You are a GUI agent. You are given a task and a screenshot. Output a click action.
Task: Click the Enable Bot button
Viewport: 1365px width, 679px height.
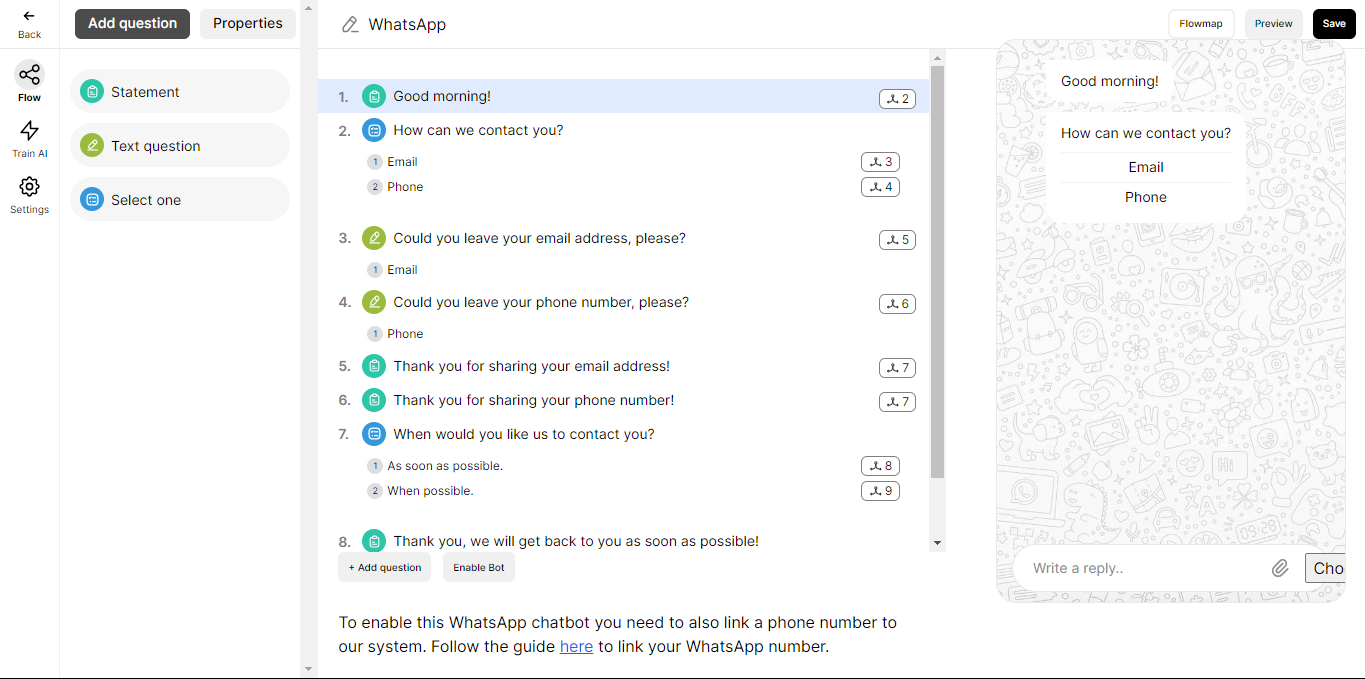point(479,567)
